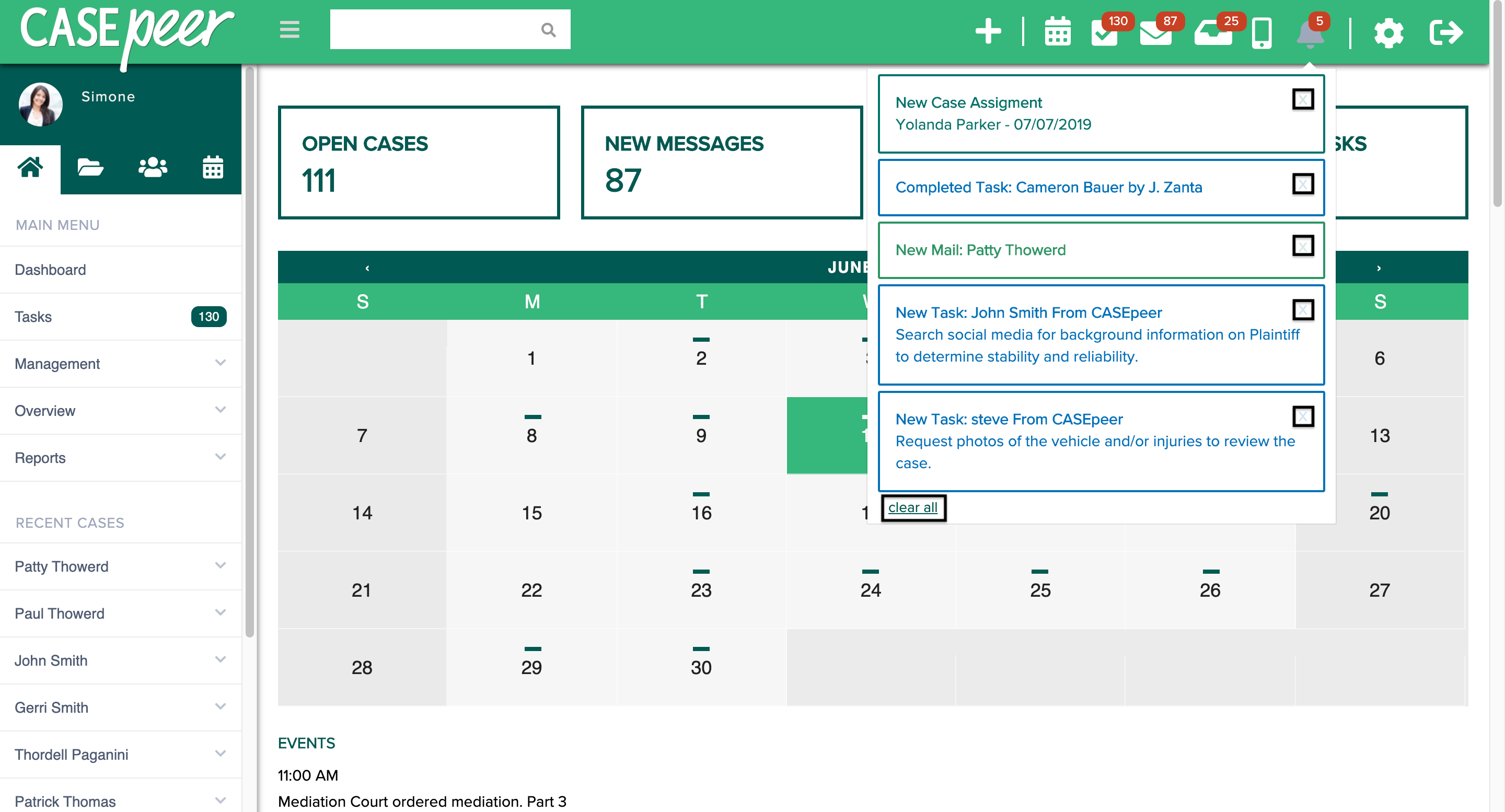Expand the Management menu section
This screenshot has height=812, width=1505.
[x=219, y=363]
